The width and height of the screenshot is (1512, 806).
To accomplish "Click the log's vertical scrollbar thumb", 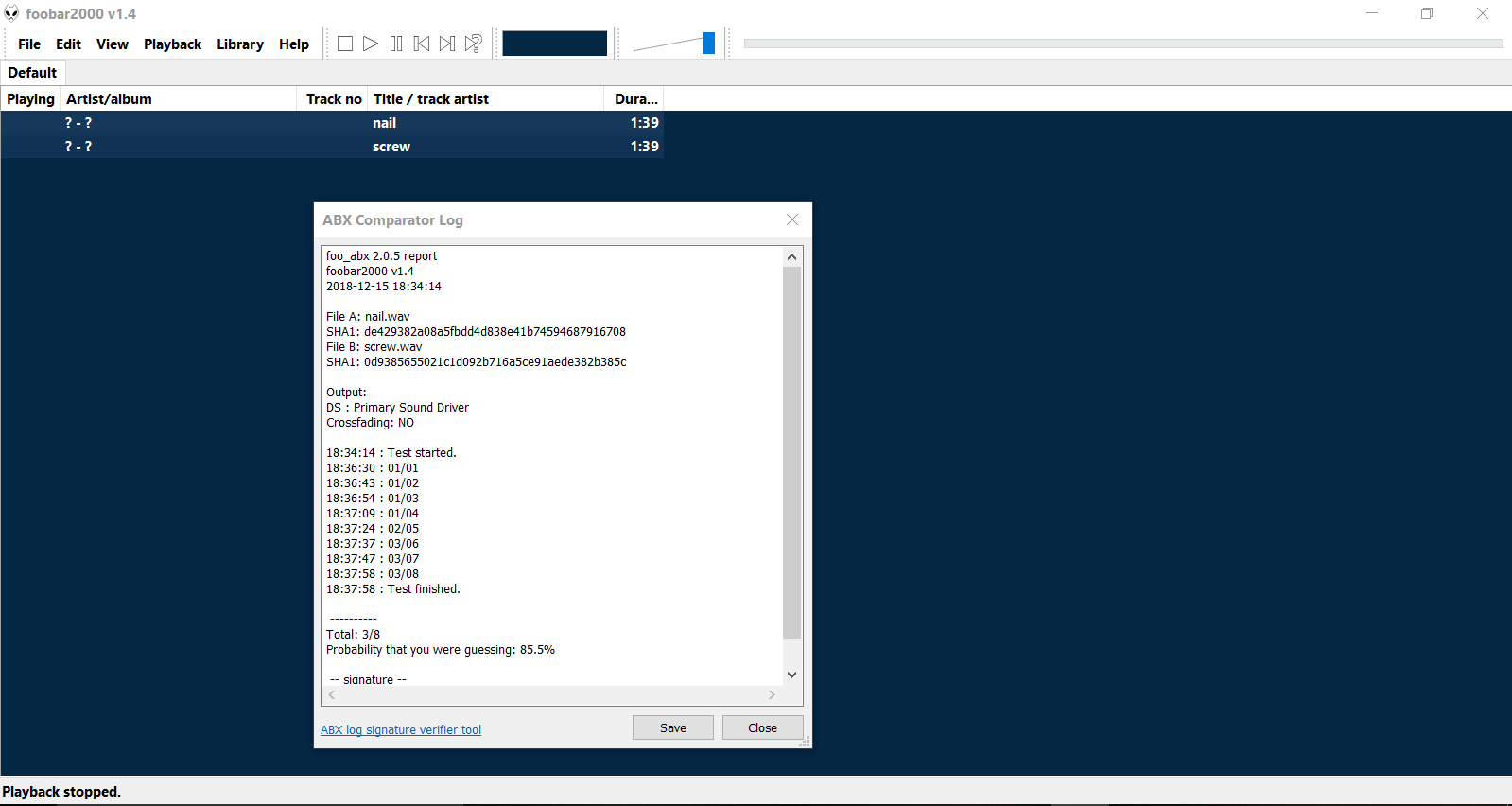I will (x=792, y=452).
